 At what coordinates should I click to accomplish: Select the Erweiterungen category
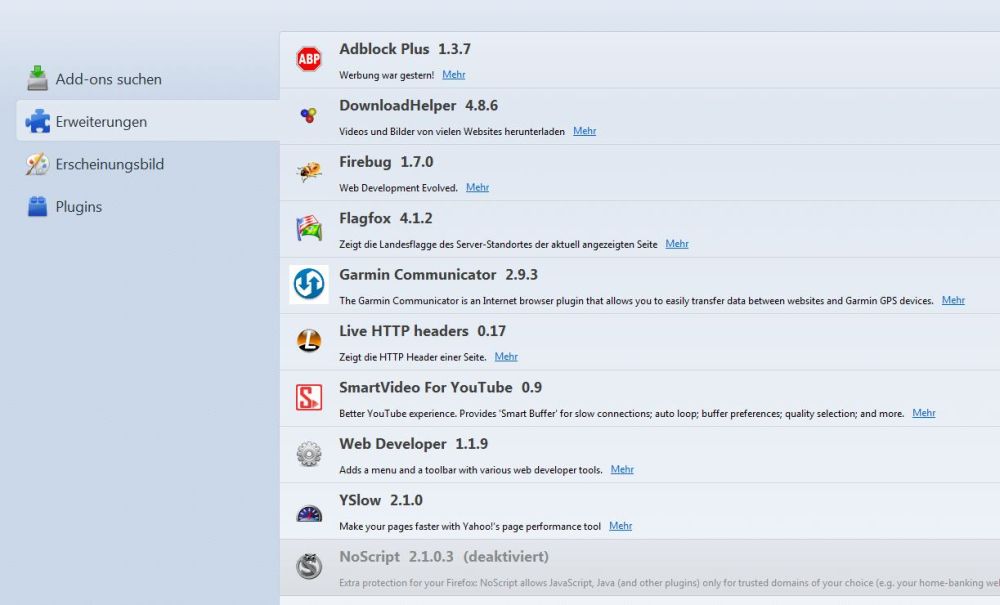(148, 121)
